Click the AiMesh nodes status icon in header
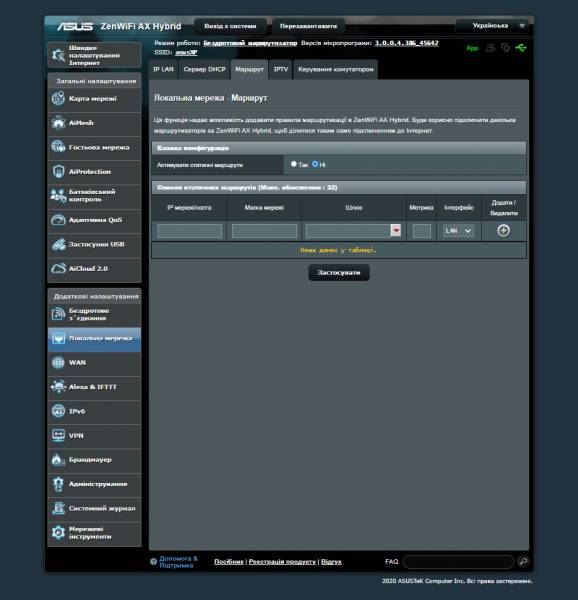578x600 pixels. pos(505,48)
